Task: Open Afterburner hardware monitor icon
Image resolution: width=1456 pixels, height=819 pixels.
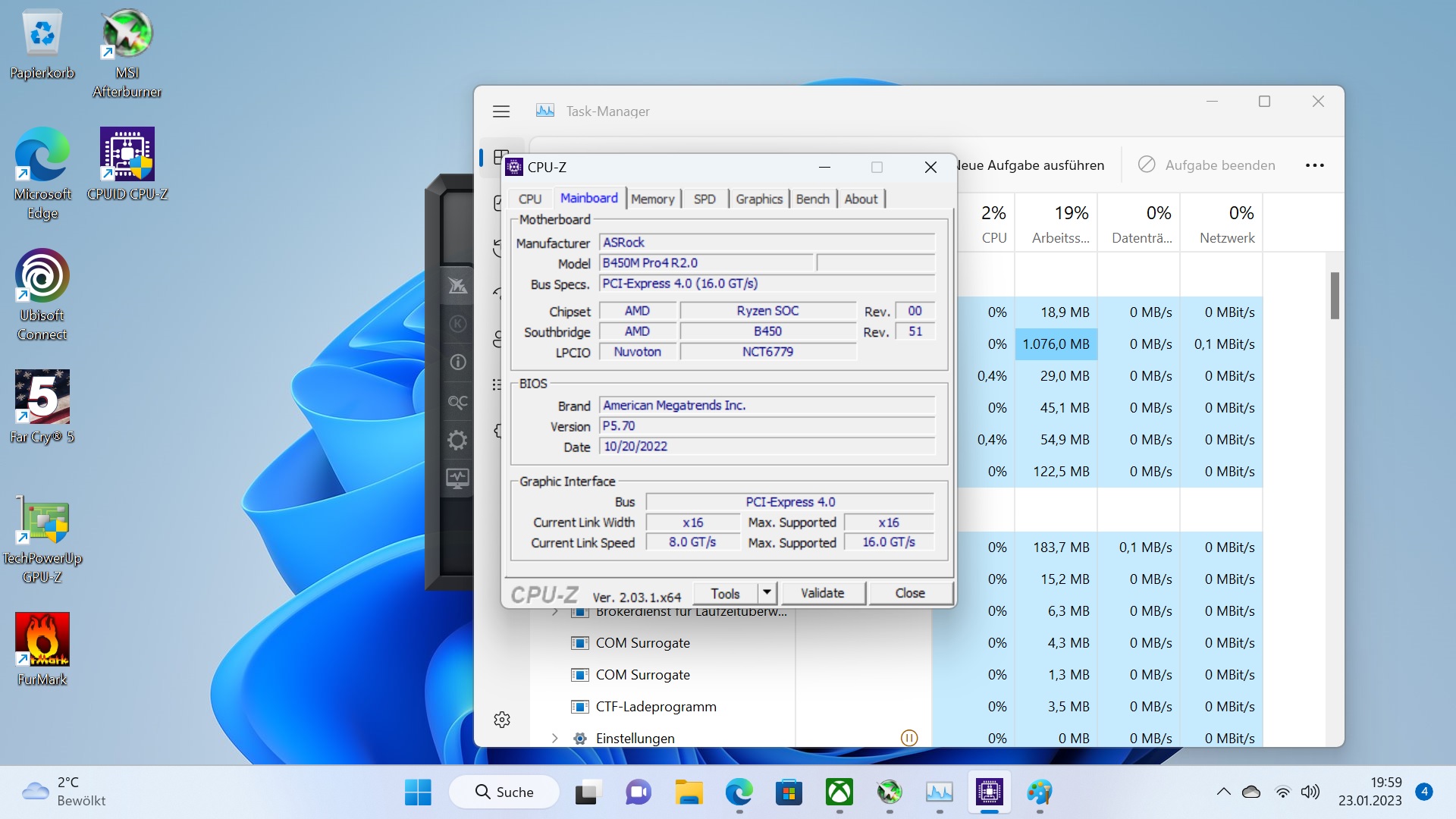Action: pyautogui.click(x=457, y=479)
